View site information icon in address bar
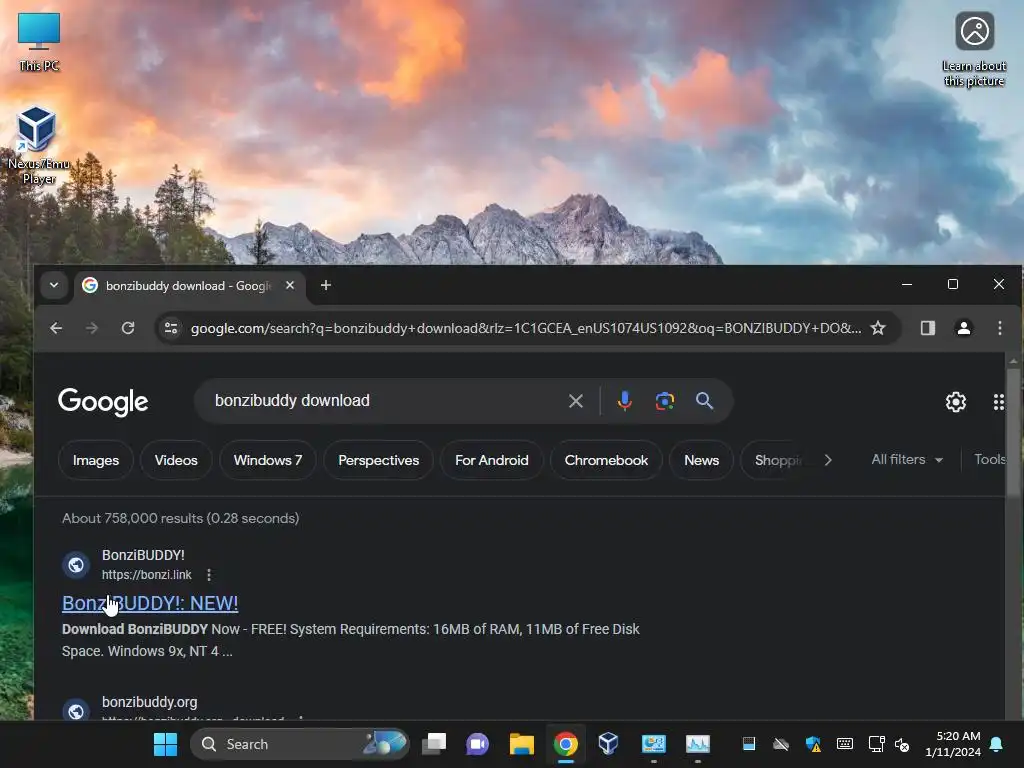 (171, 328)
